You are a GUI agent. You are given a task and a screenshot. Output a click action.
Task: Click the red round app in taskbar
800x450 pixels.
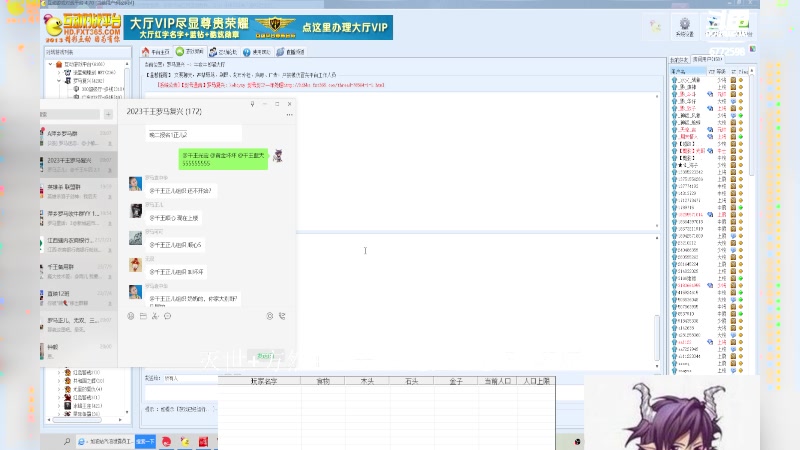[166, 442]
